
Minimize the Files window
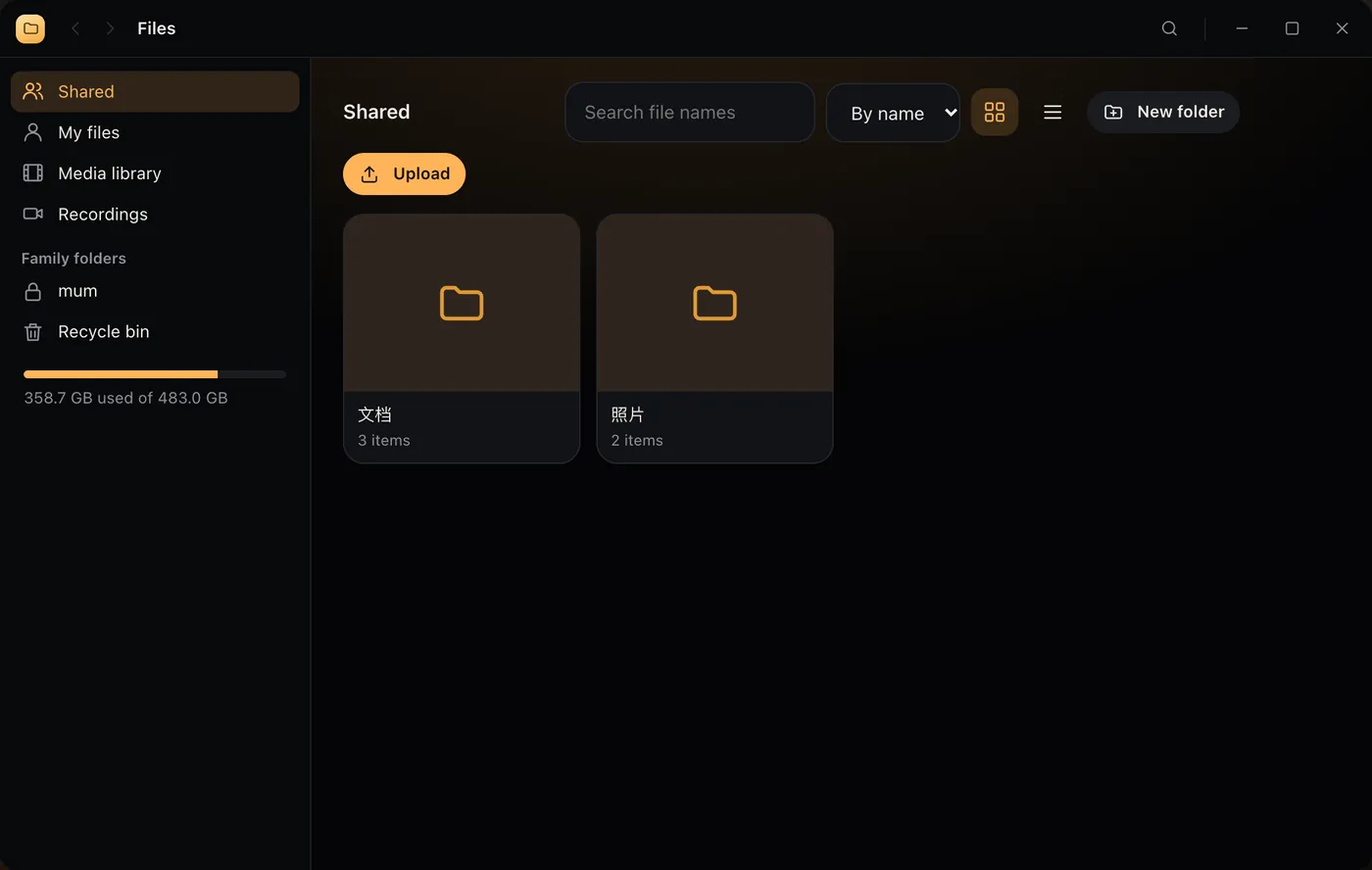1242,28
